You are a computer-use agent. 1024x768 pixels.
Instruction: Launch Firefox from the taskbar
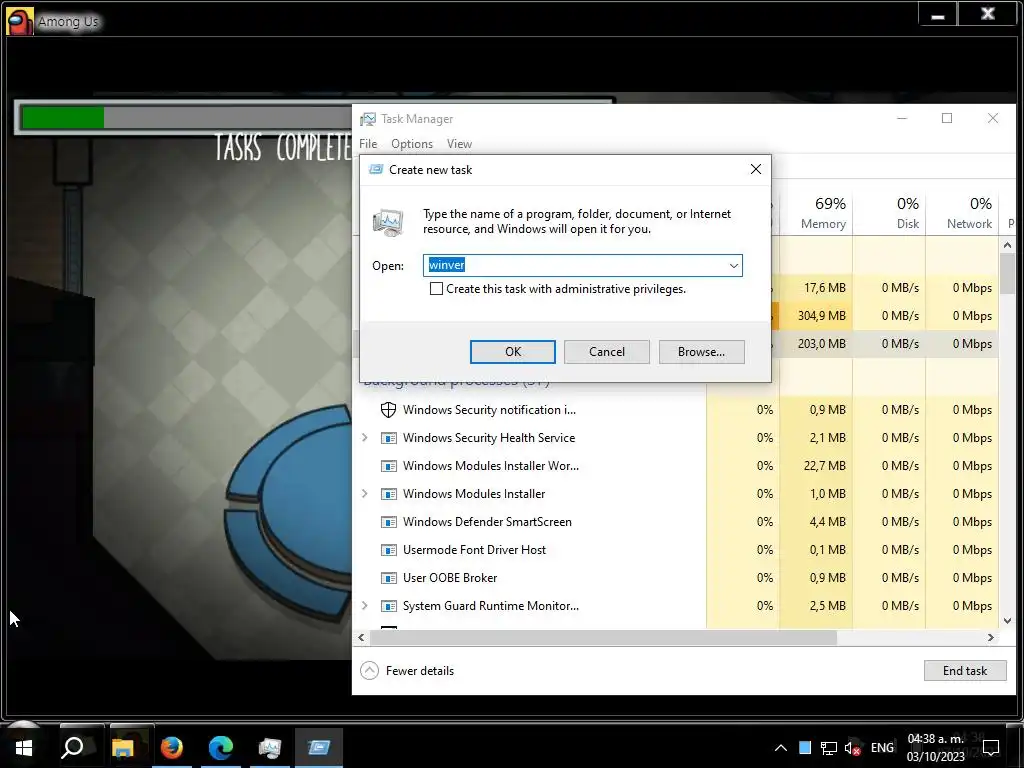(x=172, y=747)
